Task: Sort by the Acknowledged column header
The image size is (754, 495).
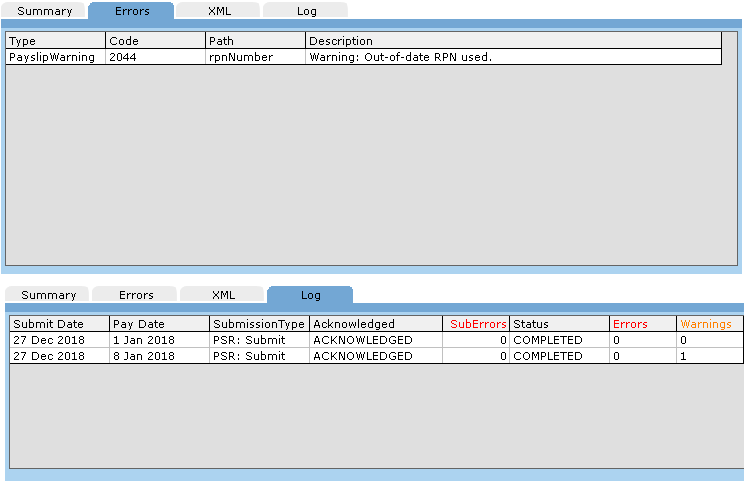Action: (375, 324)
